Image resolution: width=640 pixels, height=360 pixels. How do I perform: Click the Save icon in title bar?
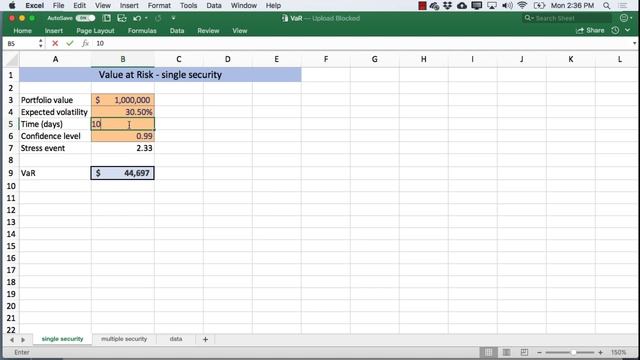121,18
